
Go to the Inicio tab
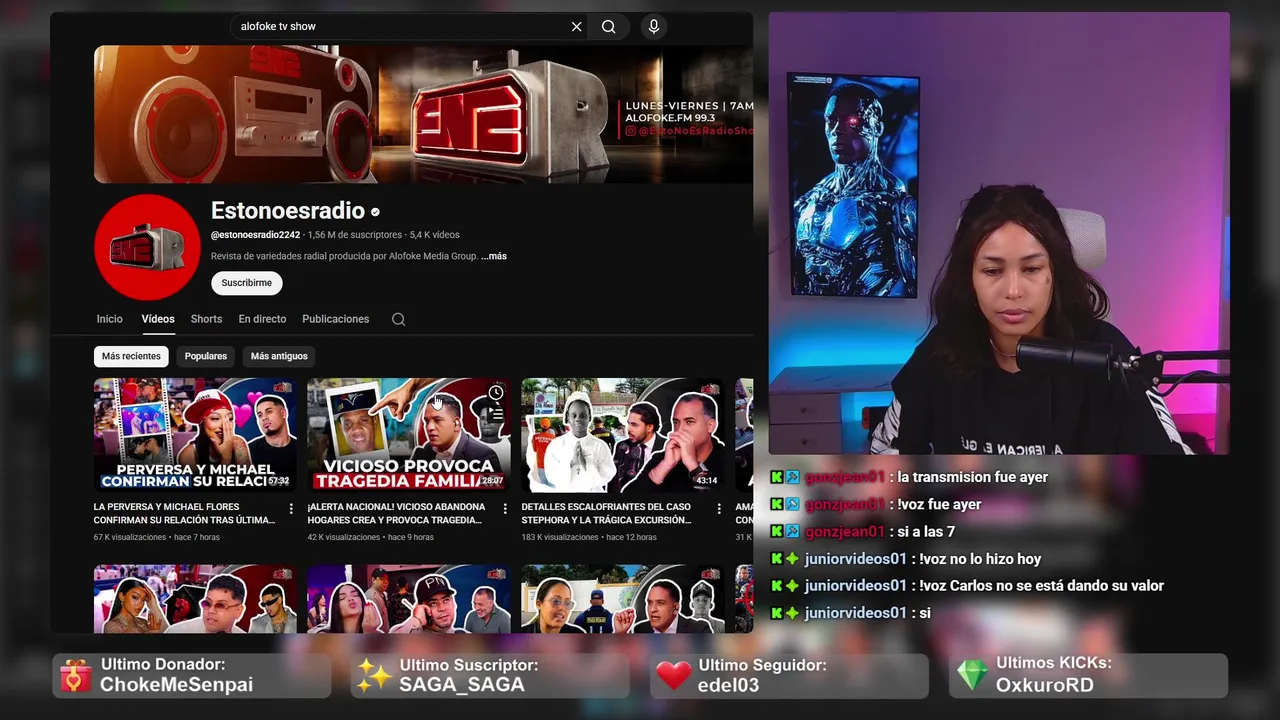[110, 319]
